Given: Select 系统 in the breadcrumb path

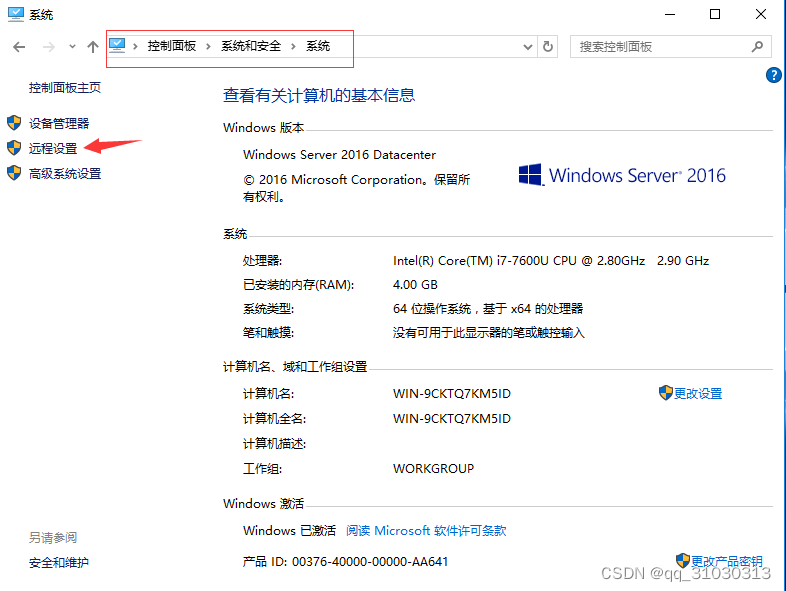Looking at the screenshot, I should click(x=318, y=46).
